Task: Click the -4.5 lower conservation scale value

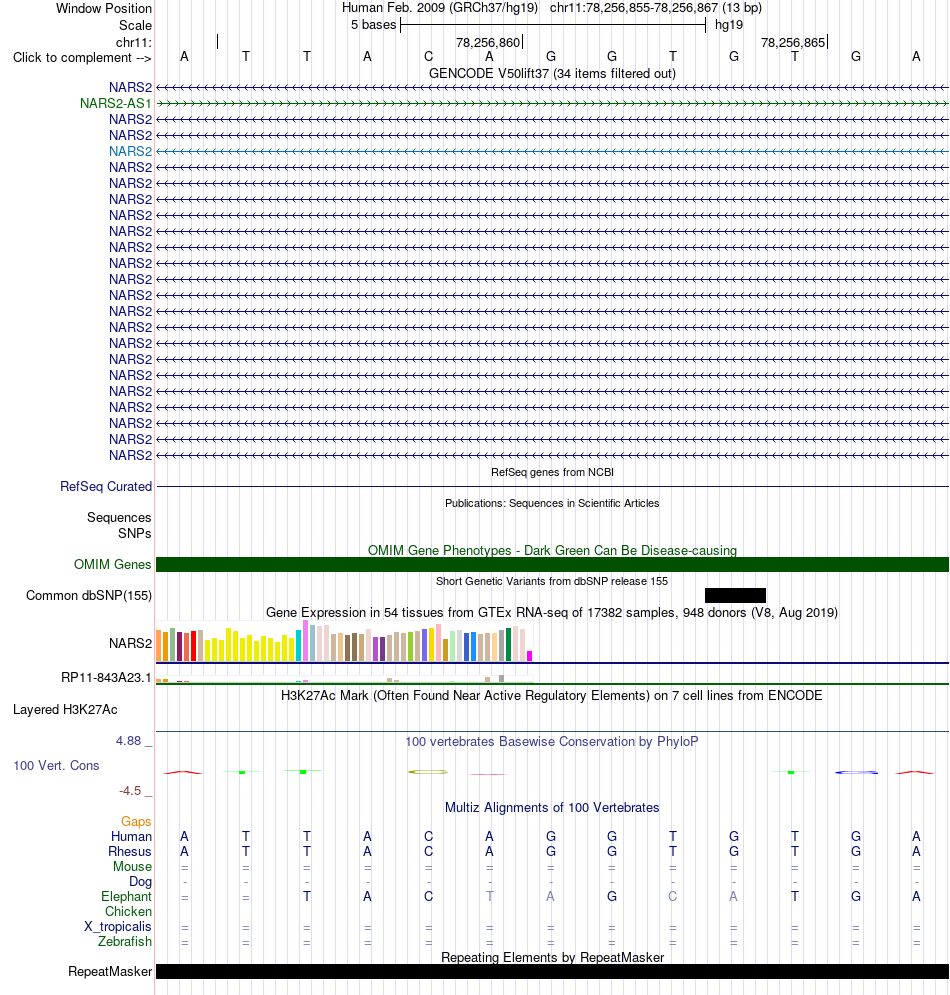Action: coord(130,791)
